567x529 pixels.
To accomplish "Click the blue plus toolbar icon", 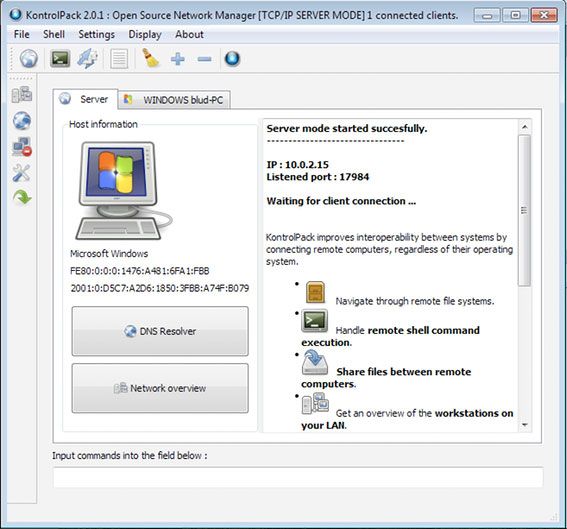I will [178, 59].
